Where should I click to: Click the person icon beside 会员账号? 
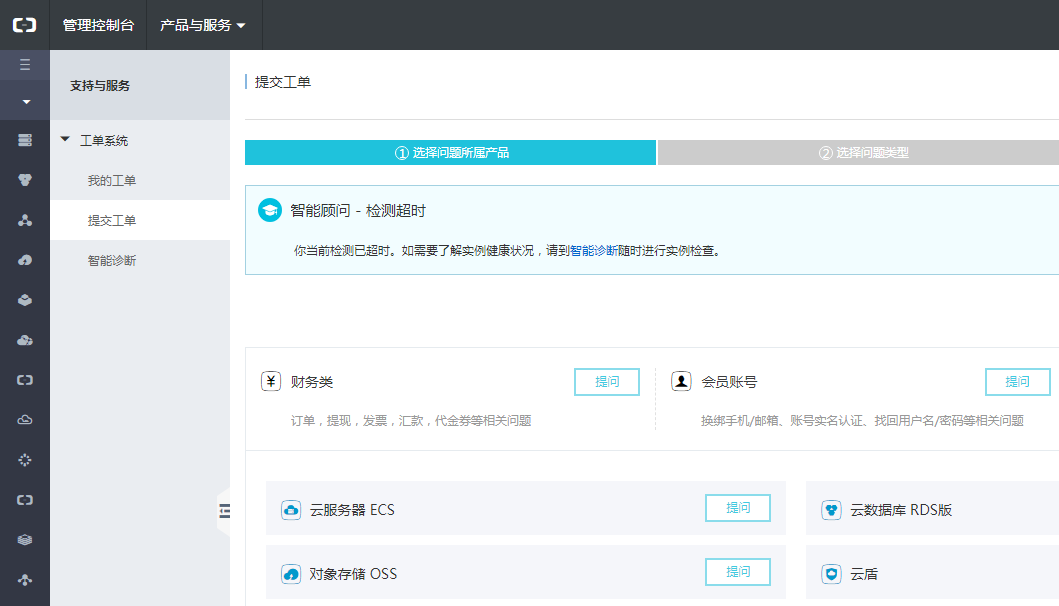point(681,382)
